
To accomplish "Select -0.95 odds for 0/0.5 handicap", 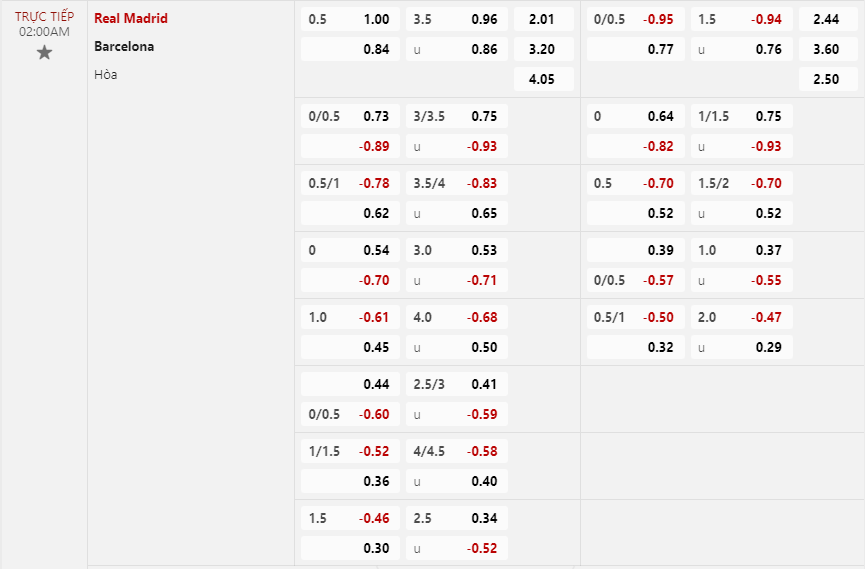I will [x=659, y=19].
